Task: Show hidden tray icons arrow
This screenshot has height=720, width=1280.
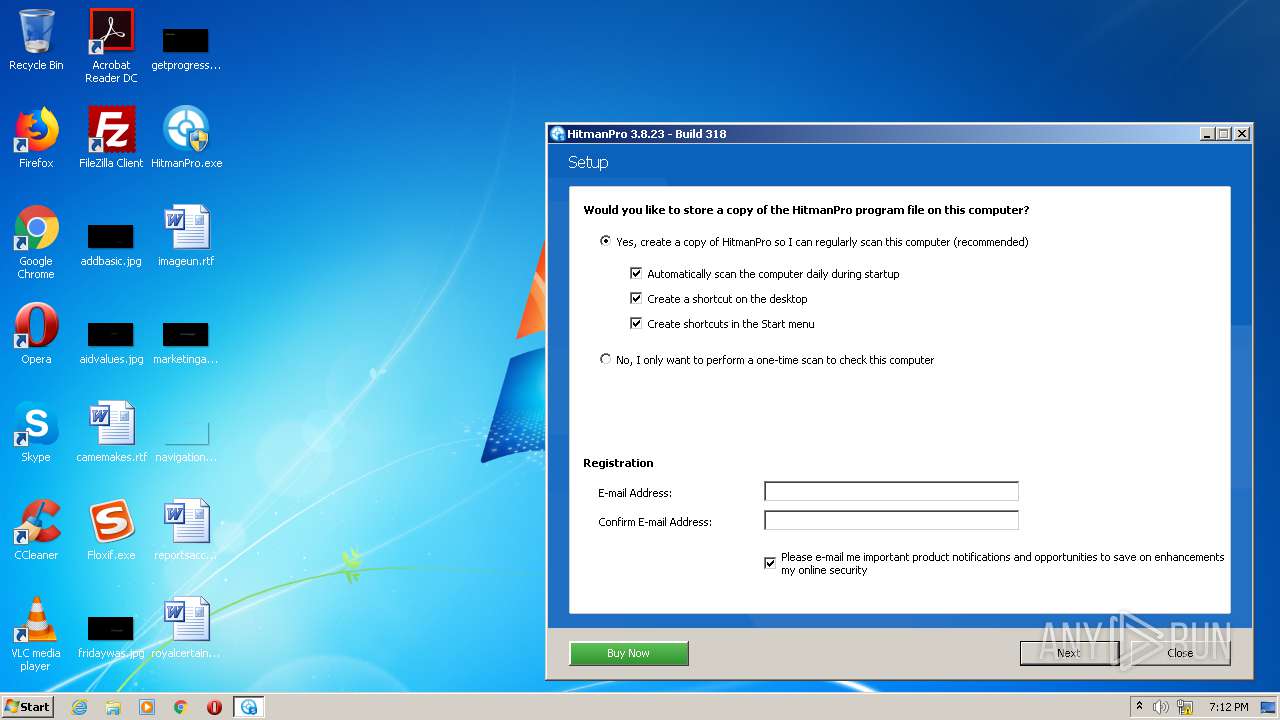Action: click(x=1139, y=707)
